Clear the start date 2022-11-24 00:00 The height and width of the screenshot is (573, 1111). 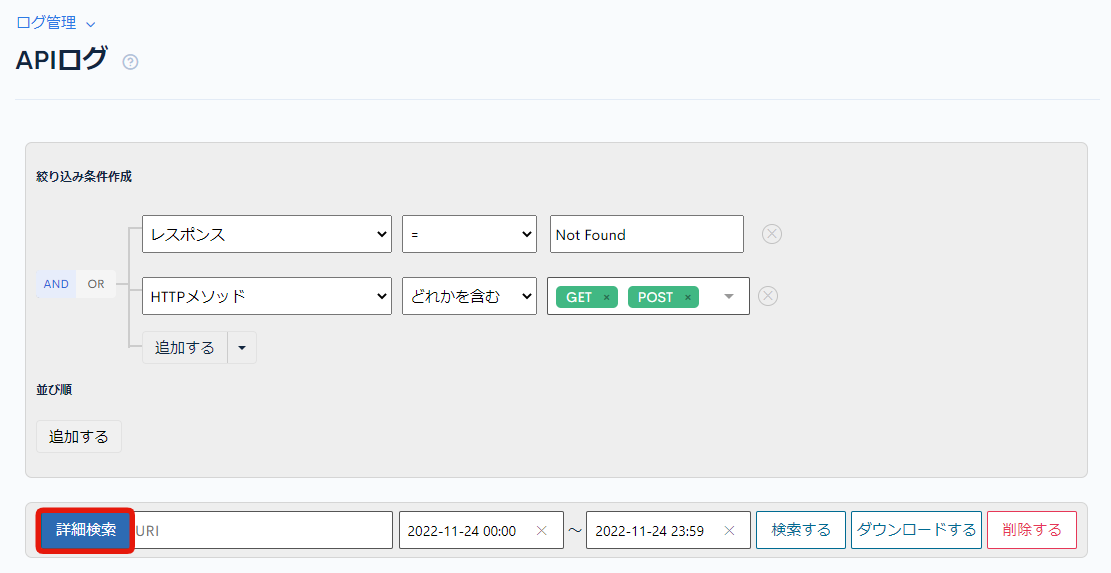(x=542, y=531)
